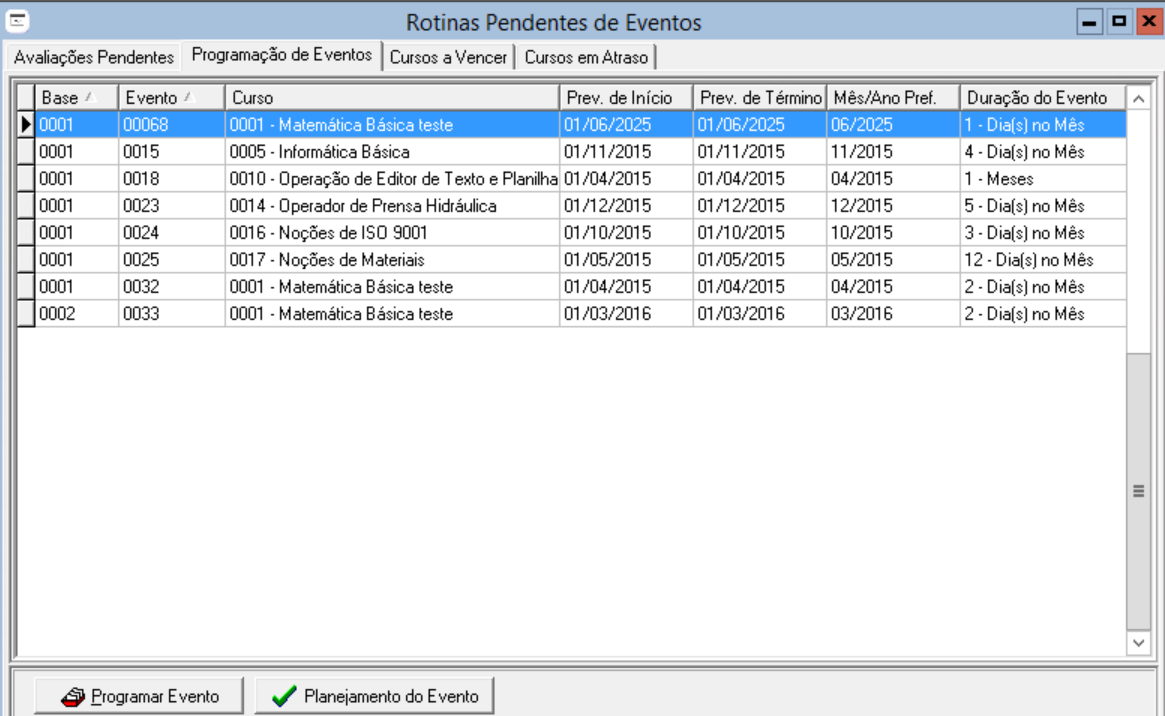Select the Cursos em Atraso tab
The image size is (1165, 716).
tap(586, 57)
